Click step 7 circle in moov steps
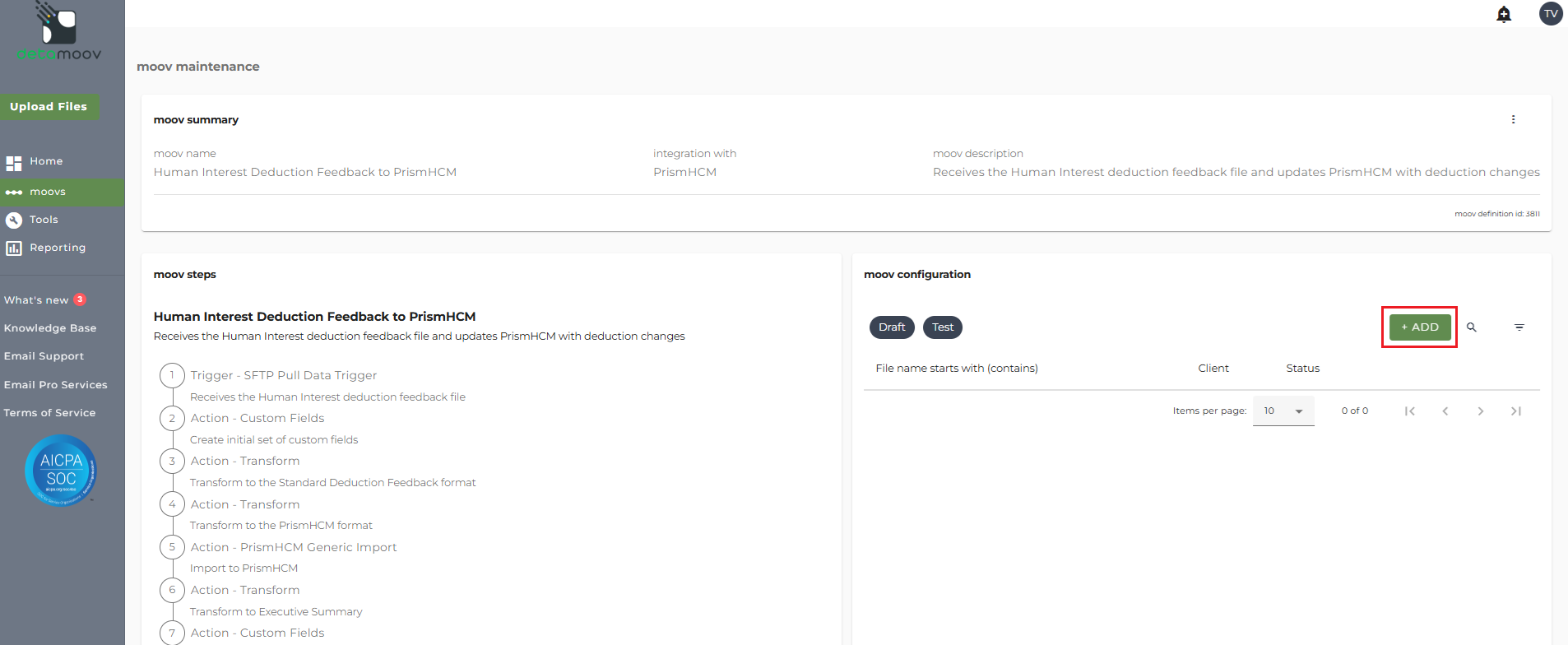1568x645 pixels. (172, 633)
